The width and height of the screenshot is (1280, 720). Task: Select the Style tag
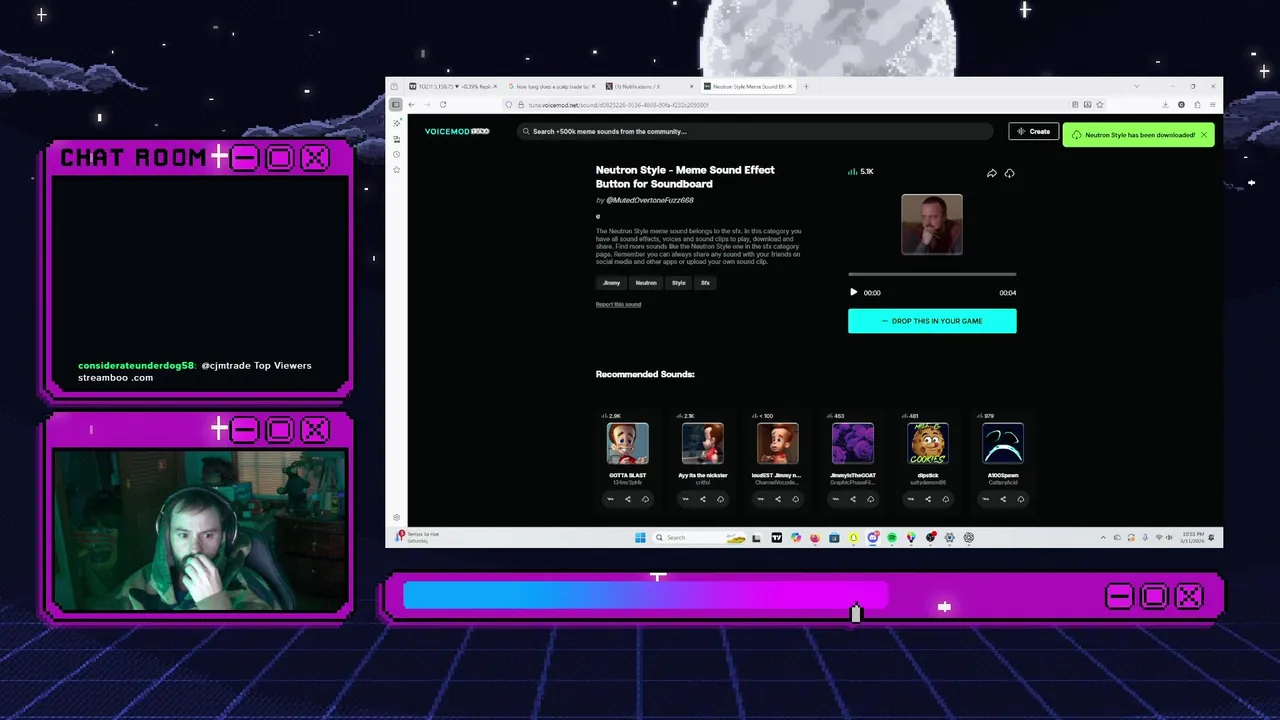click(679, 283)
